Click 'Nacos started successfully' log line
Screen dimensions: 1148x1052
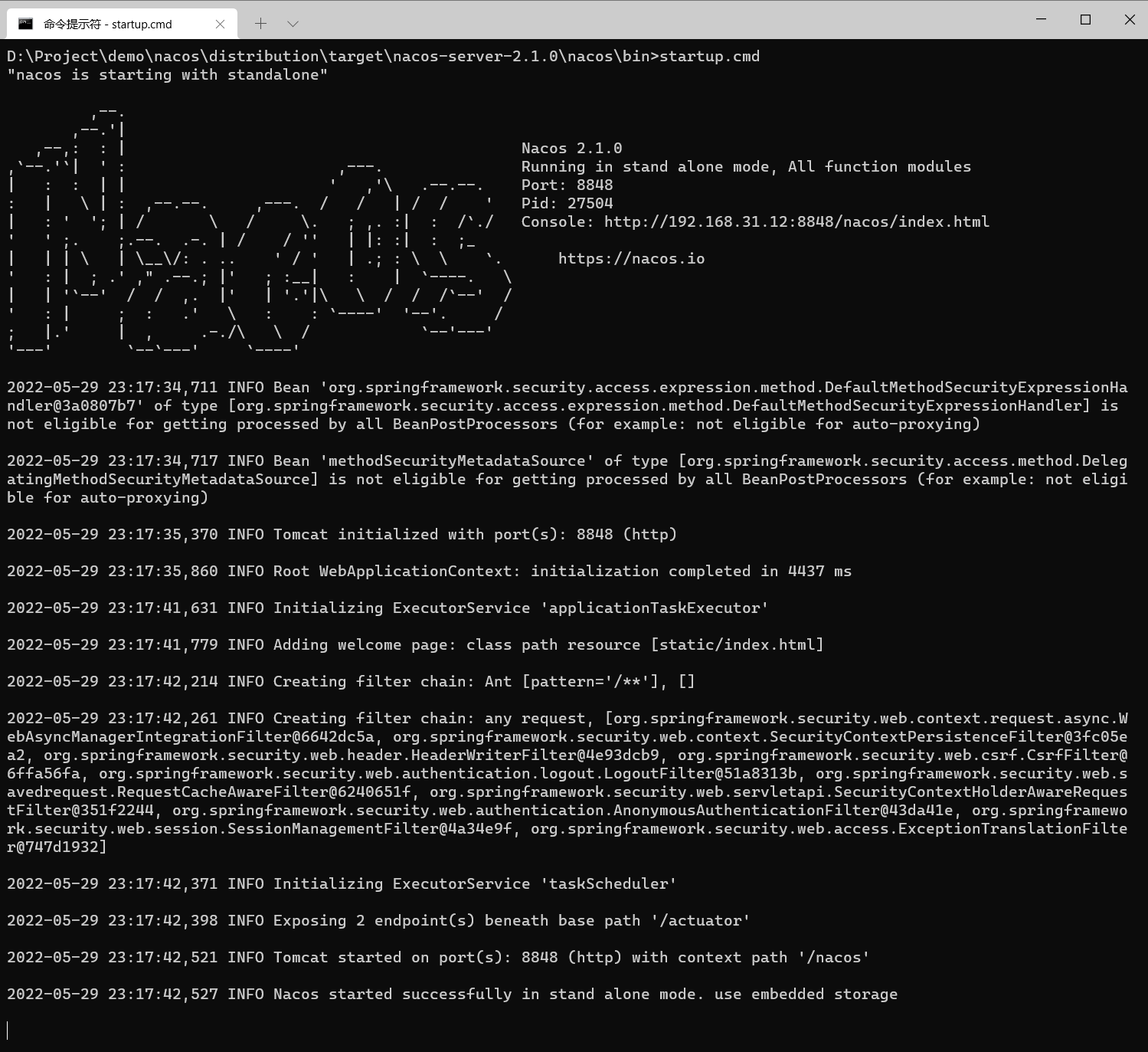(x=452, y=995)
